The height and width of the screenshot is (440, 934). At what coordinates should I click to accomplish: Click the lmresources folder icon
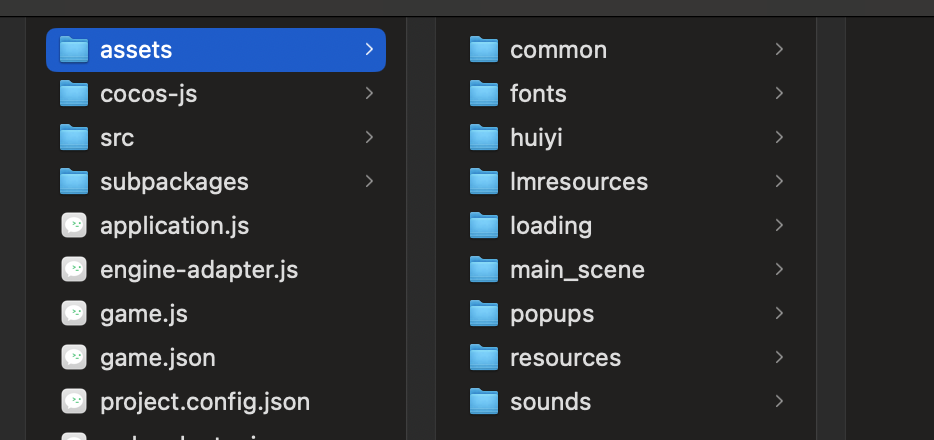[x=484, y=181]
